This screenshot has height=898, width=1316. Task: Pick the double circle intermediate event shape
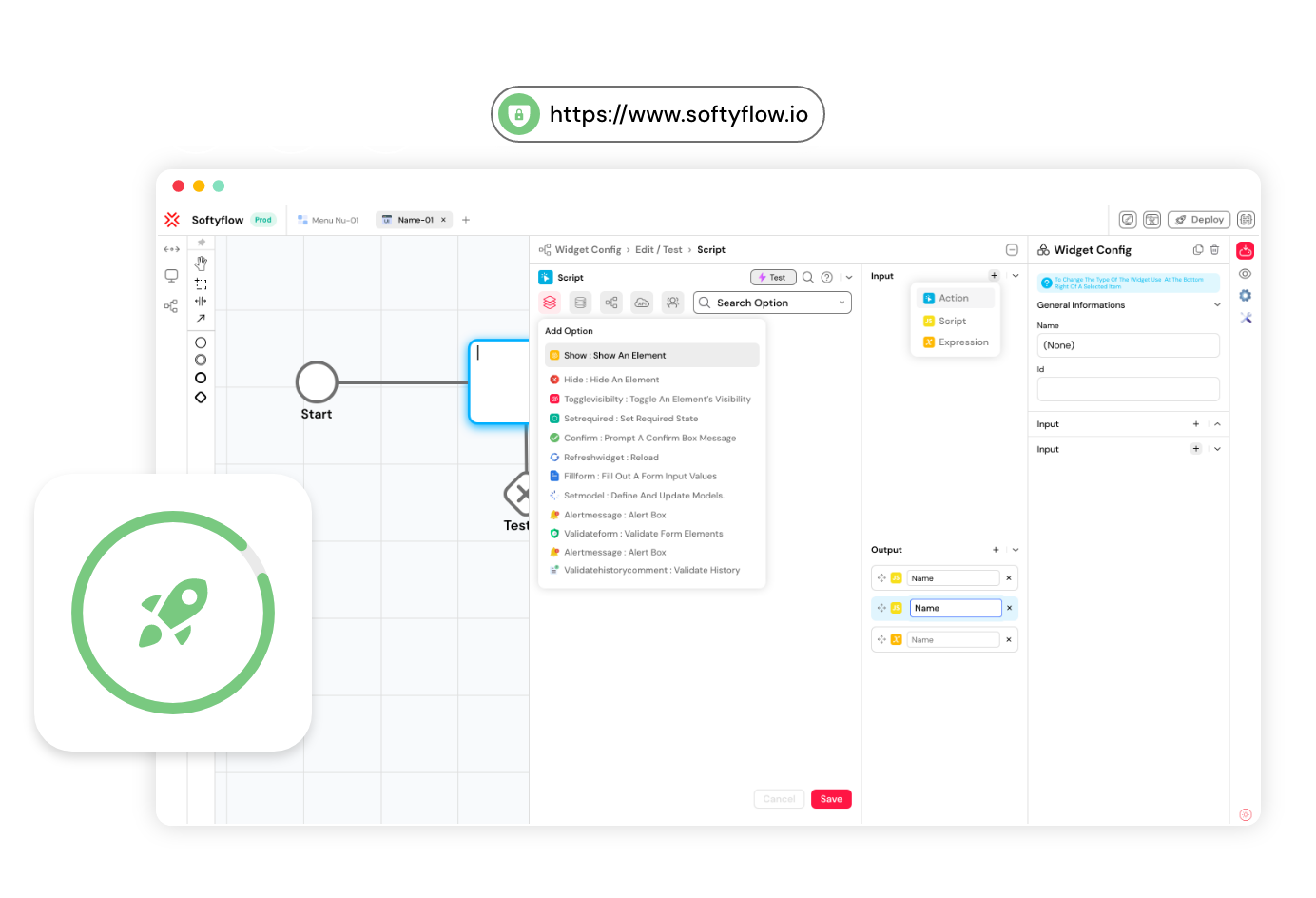(201, 361)
